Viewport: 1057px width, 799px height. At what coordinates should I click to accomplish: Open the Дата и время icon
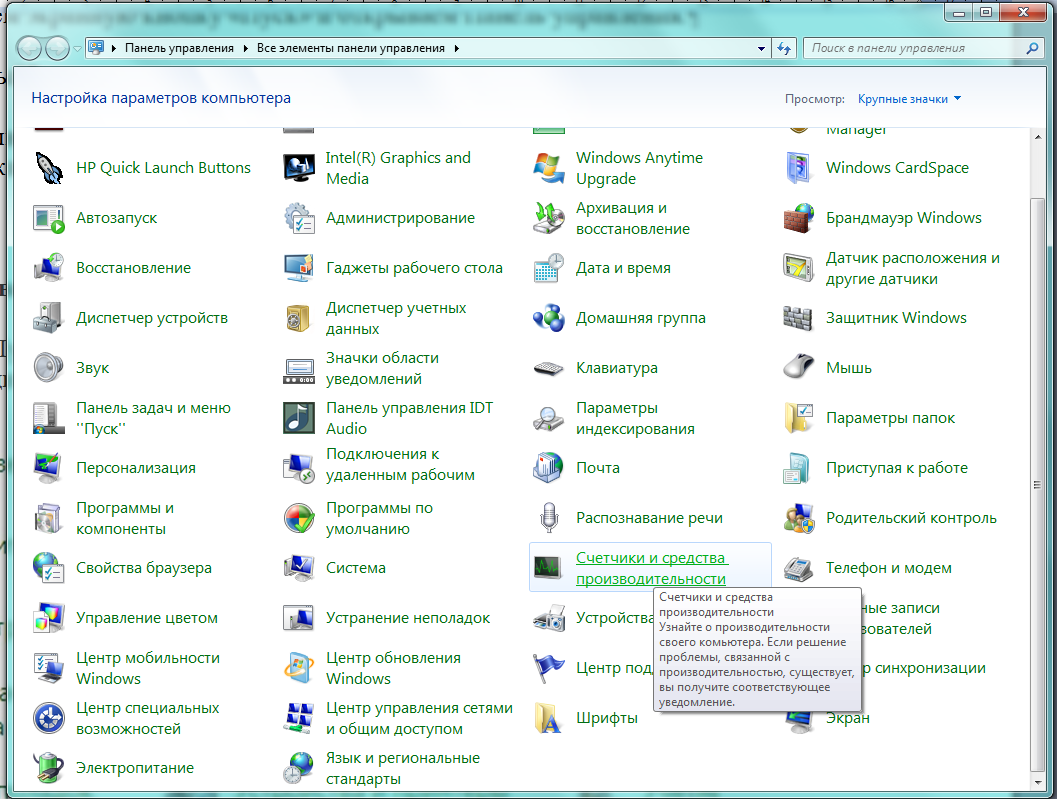(548, 268)
